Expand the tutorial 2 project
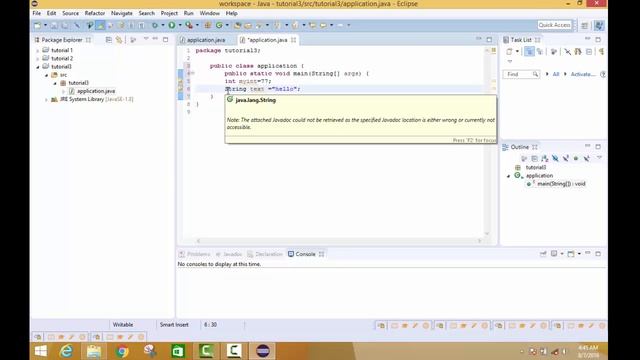The height and width of the screenshot is (360, 640). (x=38, y=59)
